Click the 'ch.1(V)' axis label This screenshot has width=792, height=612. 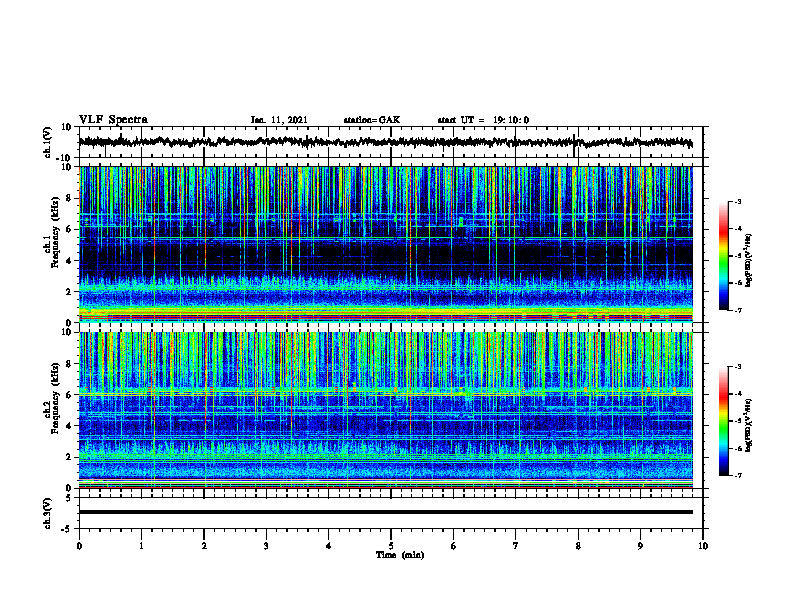pos(48,142)
